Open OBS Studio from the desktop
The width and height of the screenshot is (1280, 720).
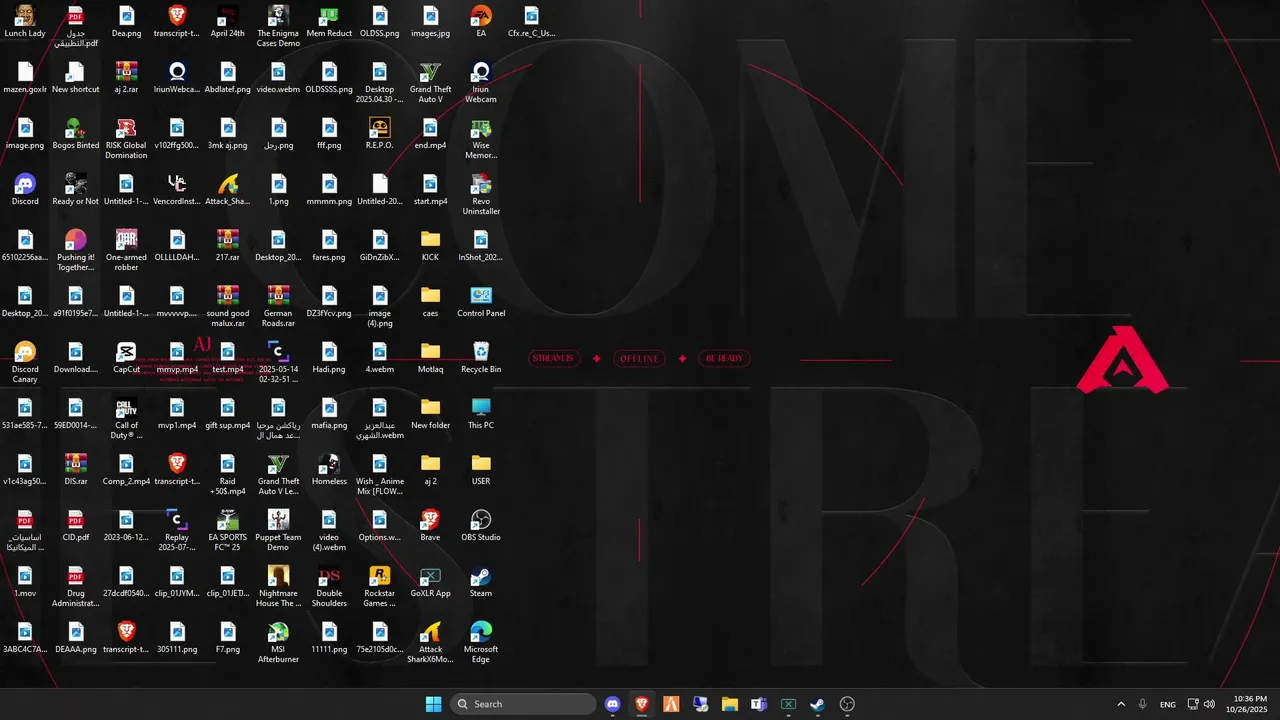point(481,526)
